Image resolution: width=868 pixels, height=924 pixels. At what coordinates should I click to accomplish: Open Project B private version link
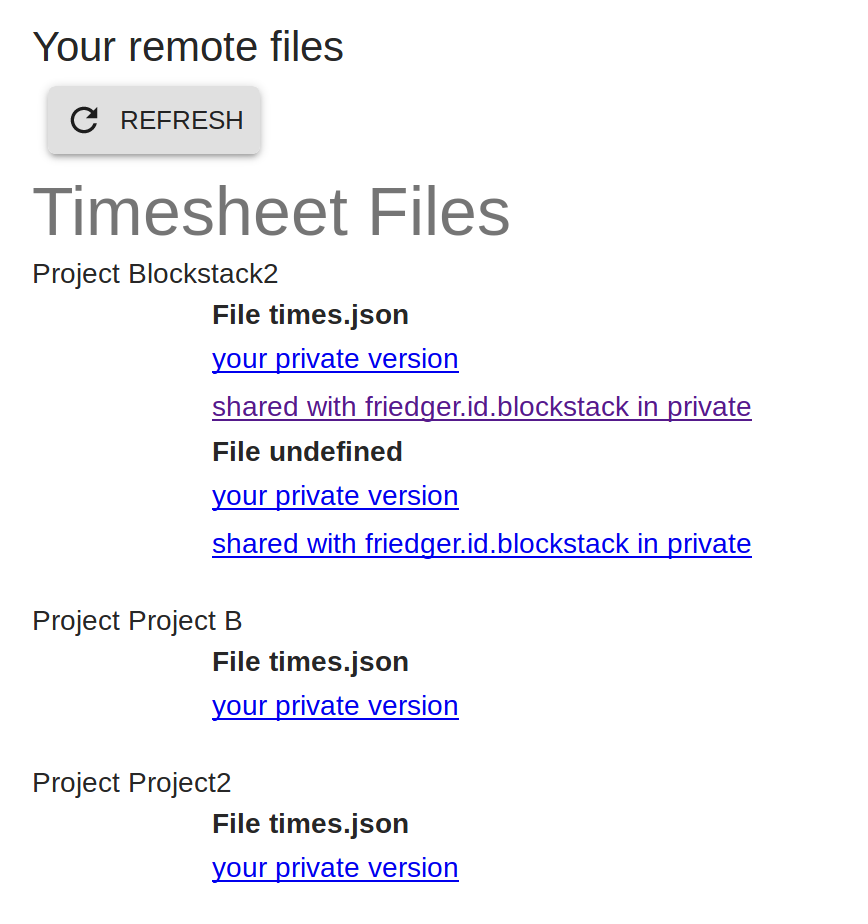click(335, 706)
